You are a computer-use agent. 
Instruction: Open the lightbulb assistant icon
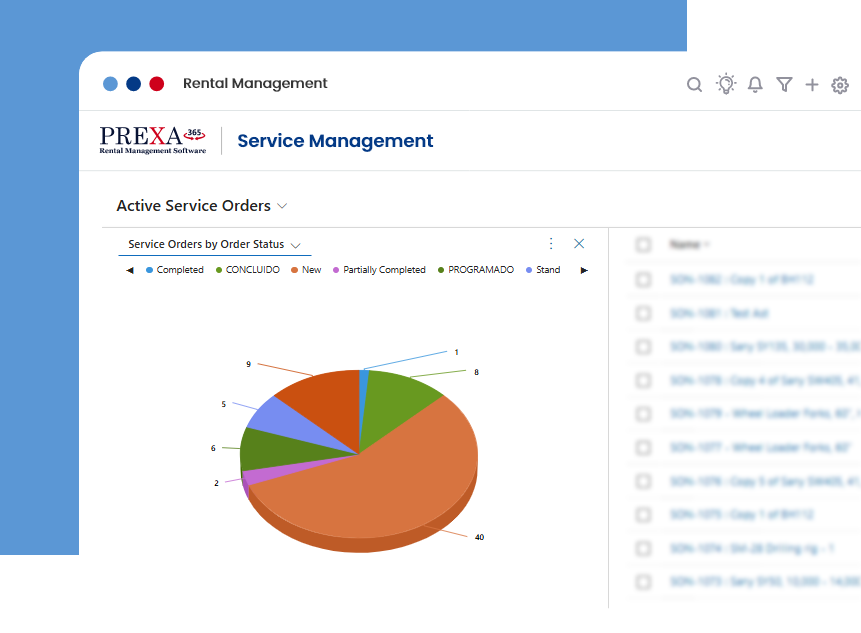pyautogui.click(x=726, y=84)
